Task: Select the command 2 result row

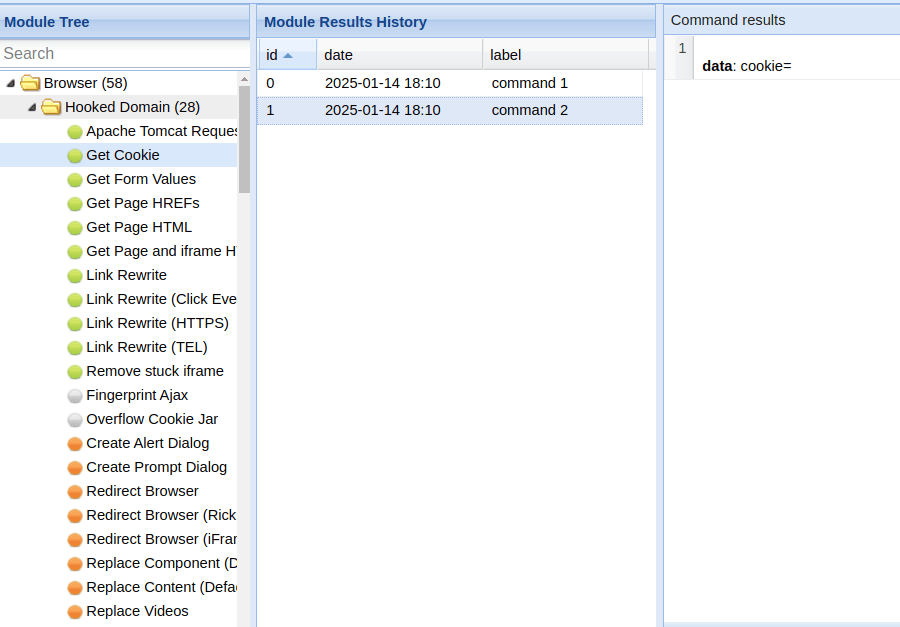Action: 450,110
